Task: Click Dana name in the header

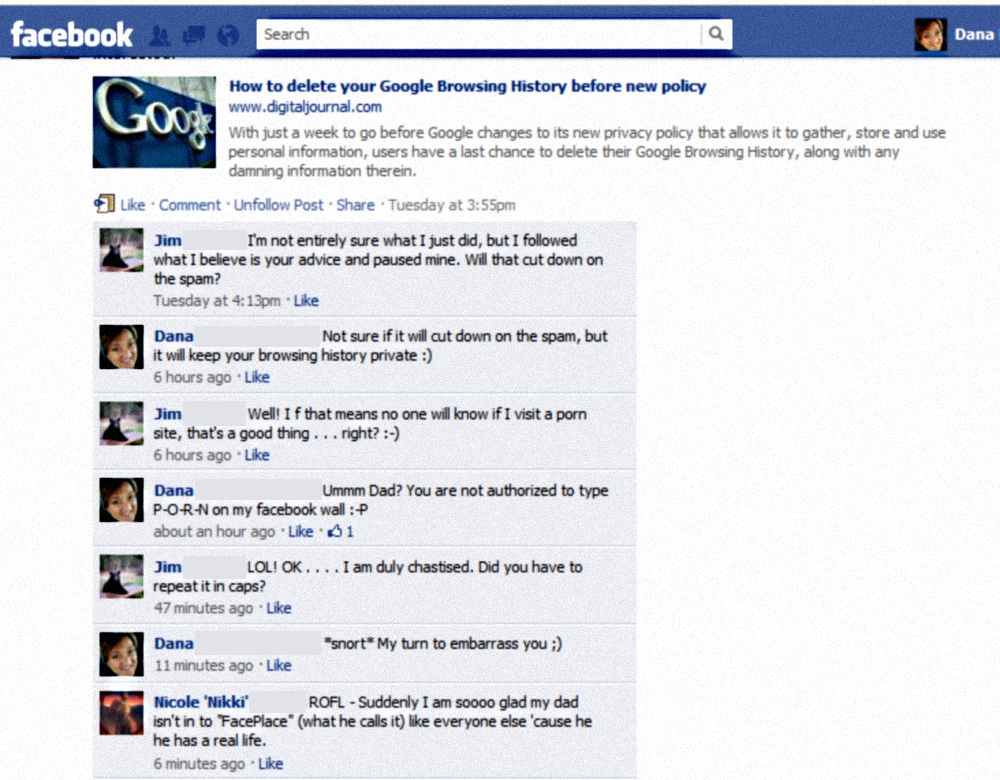Action: click(x=974, y=34)
